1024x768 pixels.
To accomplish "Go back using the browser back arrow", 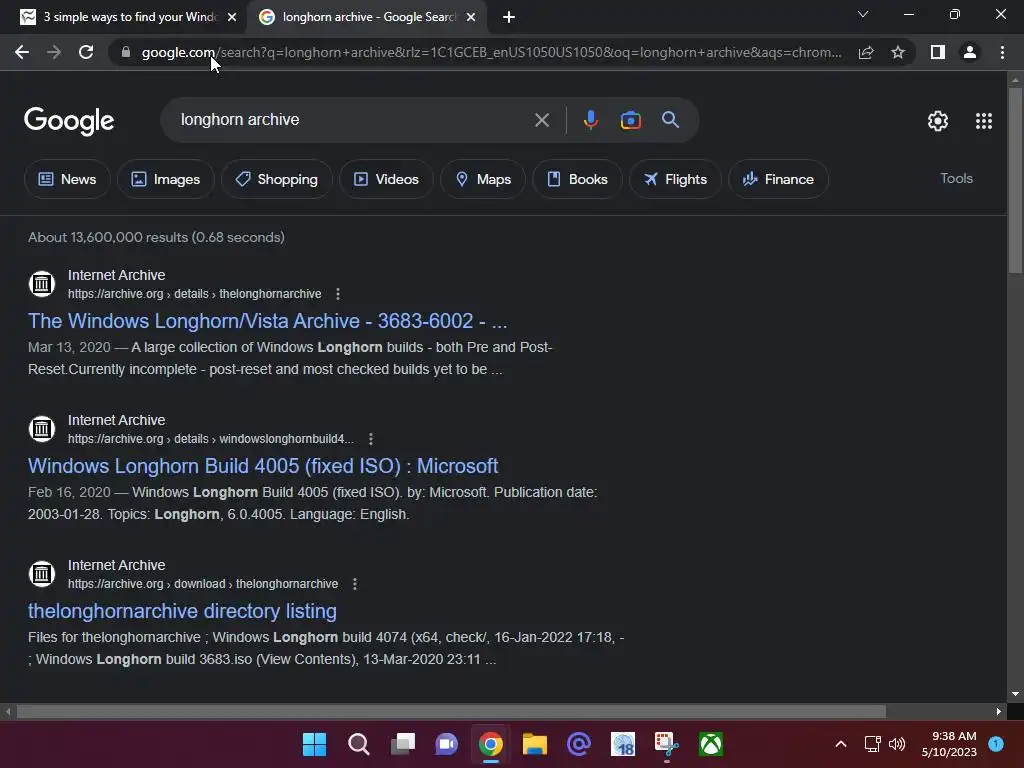I will [x=22, y=52].
